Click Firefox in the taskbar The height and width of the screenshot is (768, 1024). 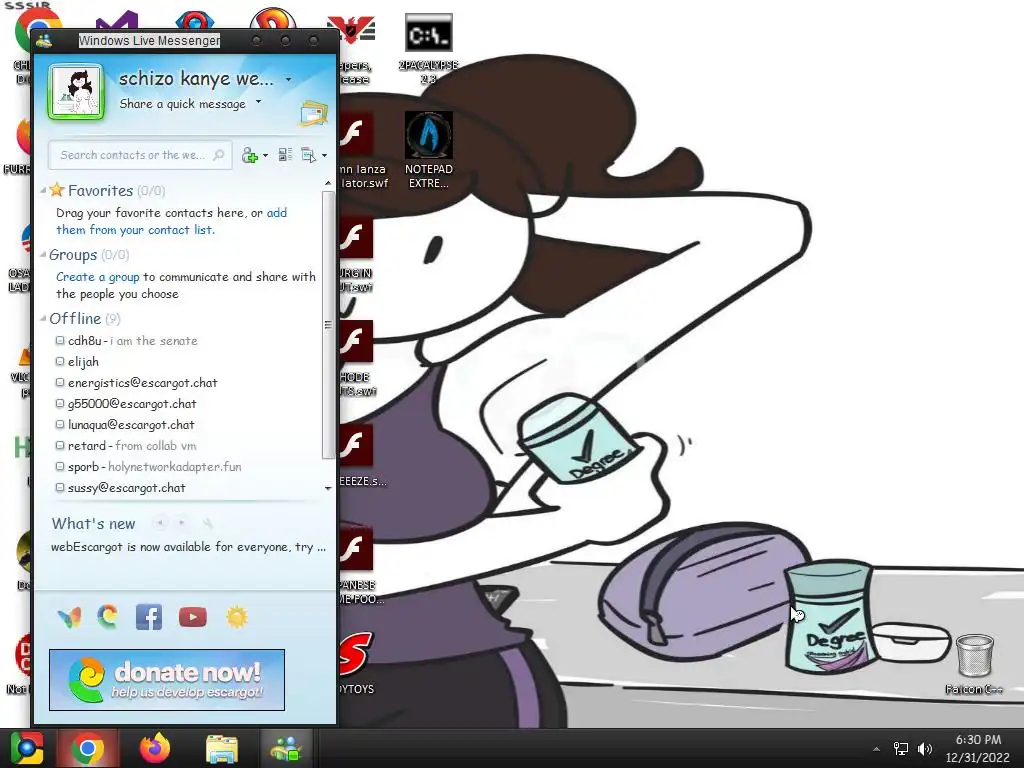(x=155, y=748)
